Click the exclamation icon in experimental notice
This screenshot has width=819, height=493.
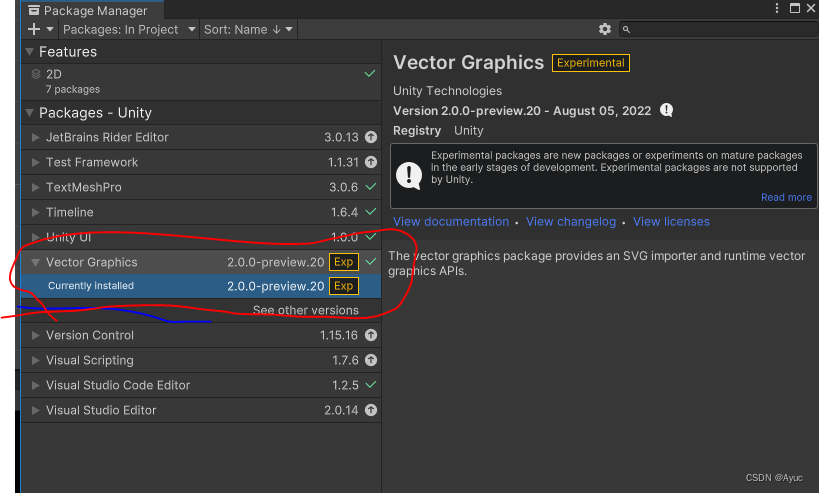point(409,175)
